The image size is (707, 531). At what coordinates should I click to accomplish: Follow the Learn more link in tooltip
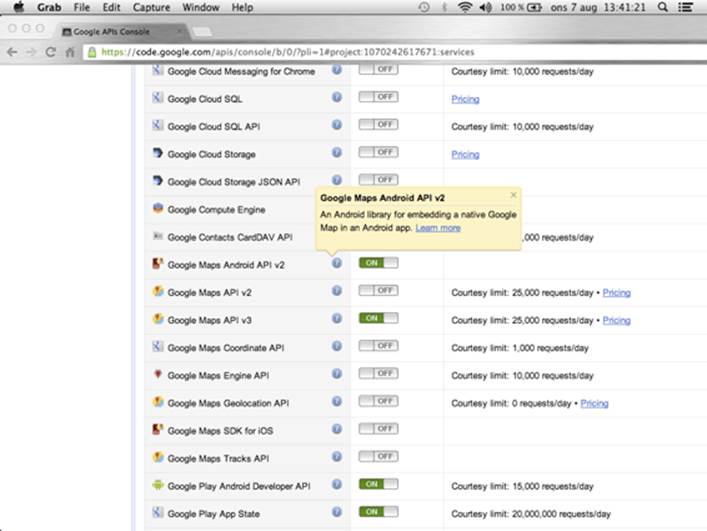coord(438,228)
